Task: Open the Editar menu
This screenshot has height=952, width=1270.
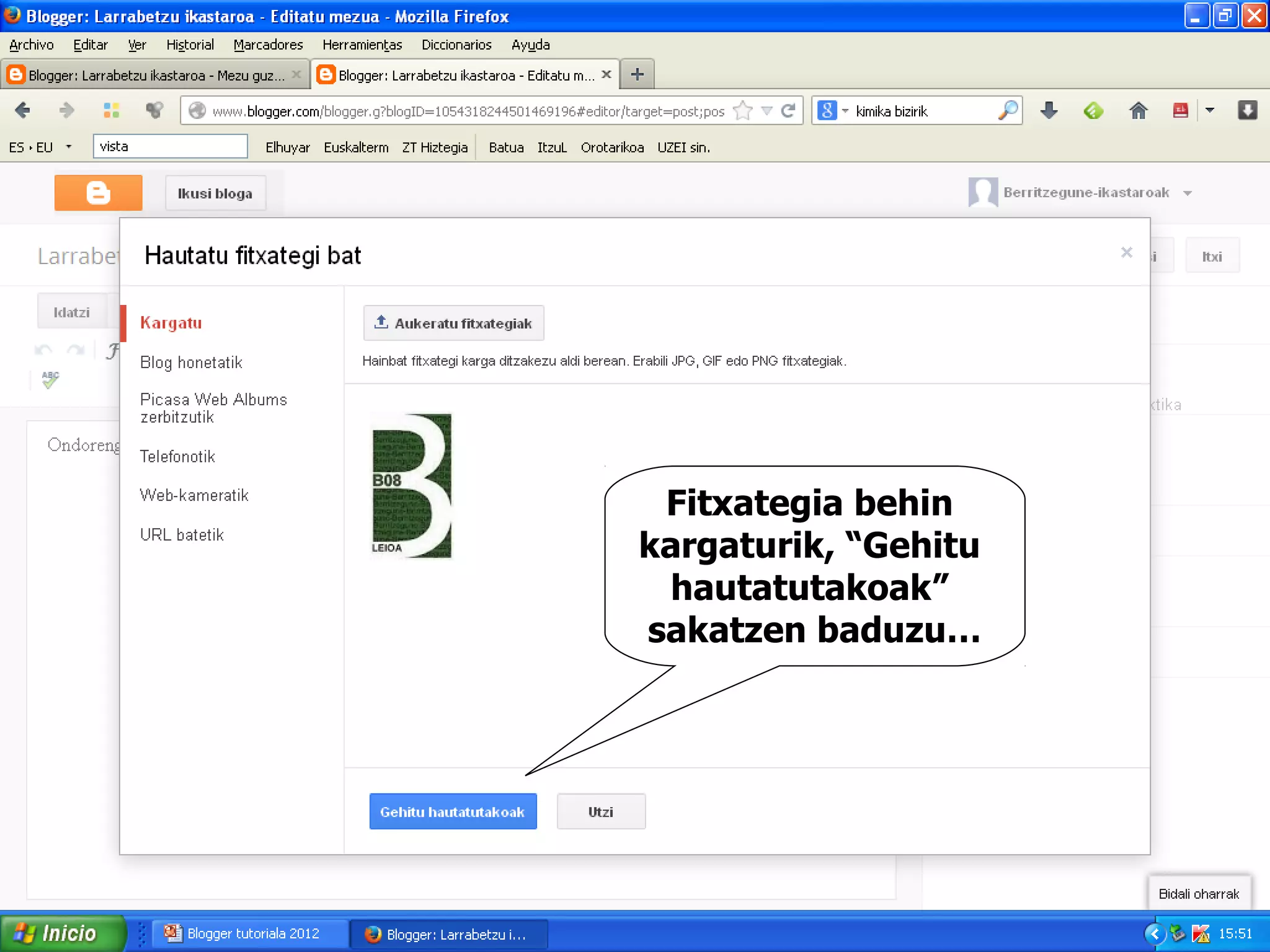Action: (x=91, y=45)
